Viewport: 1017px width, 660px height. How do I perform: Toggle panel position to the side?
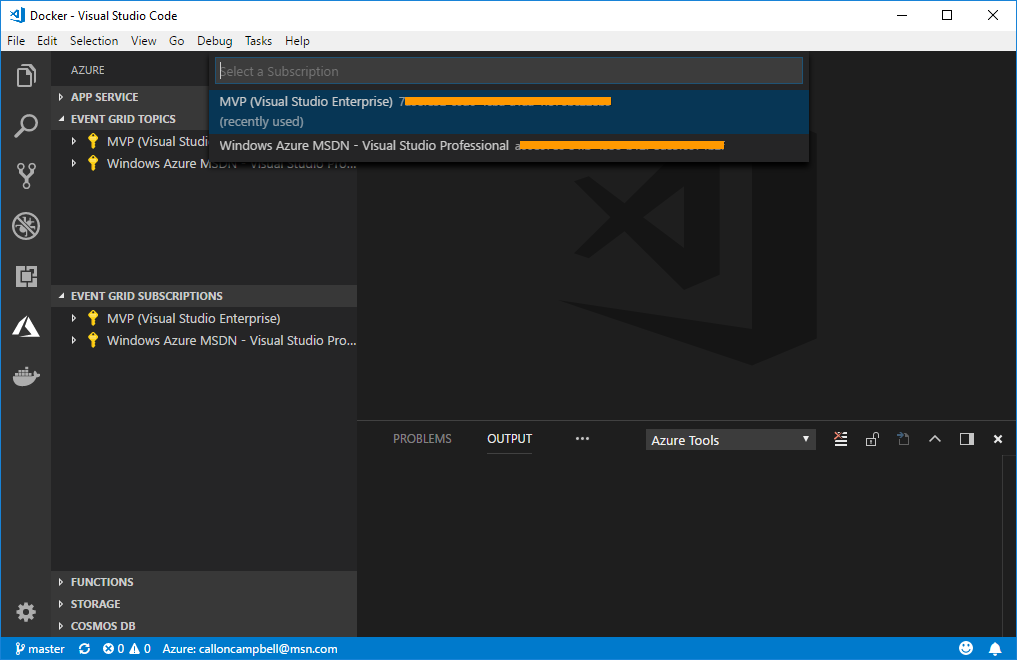point(966,439)
